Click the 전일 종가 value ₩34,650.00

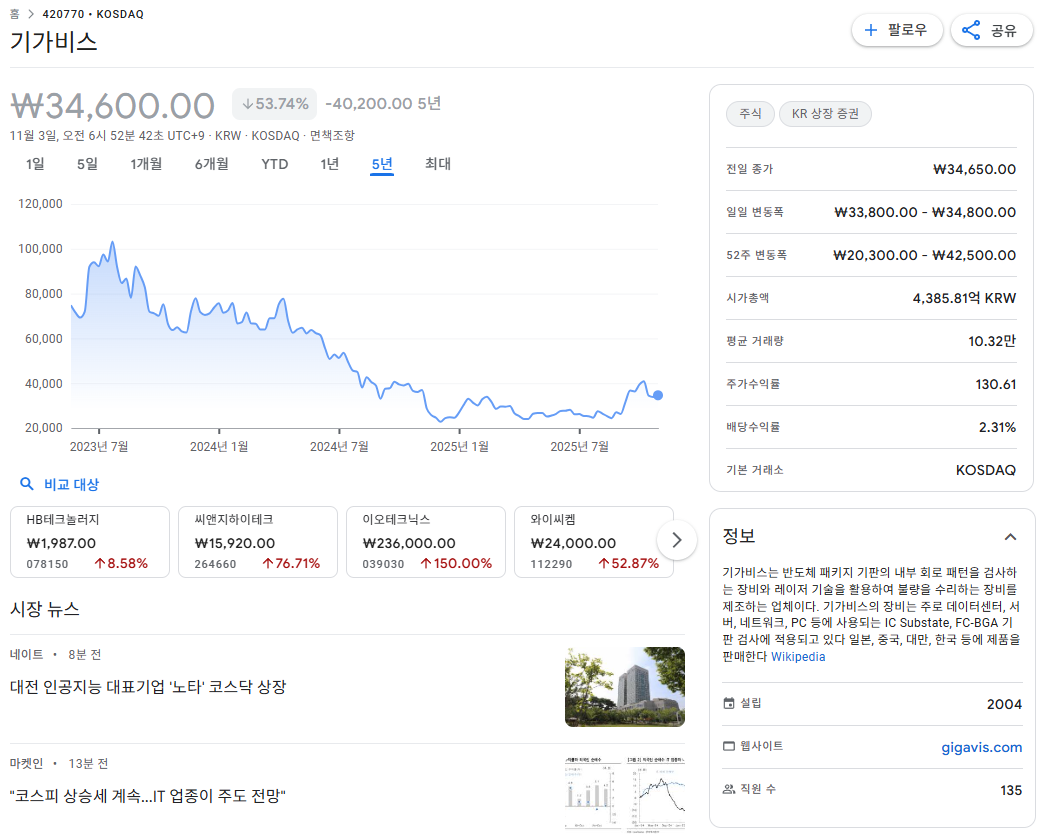point(974,169)
